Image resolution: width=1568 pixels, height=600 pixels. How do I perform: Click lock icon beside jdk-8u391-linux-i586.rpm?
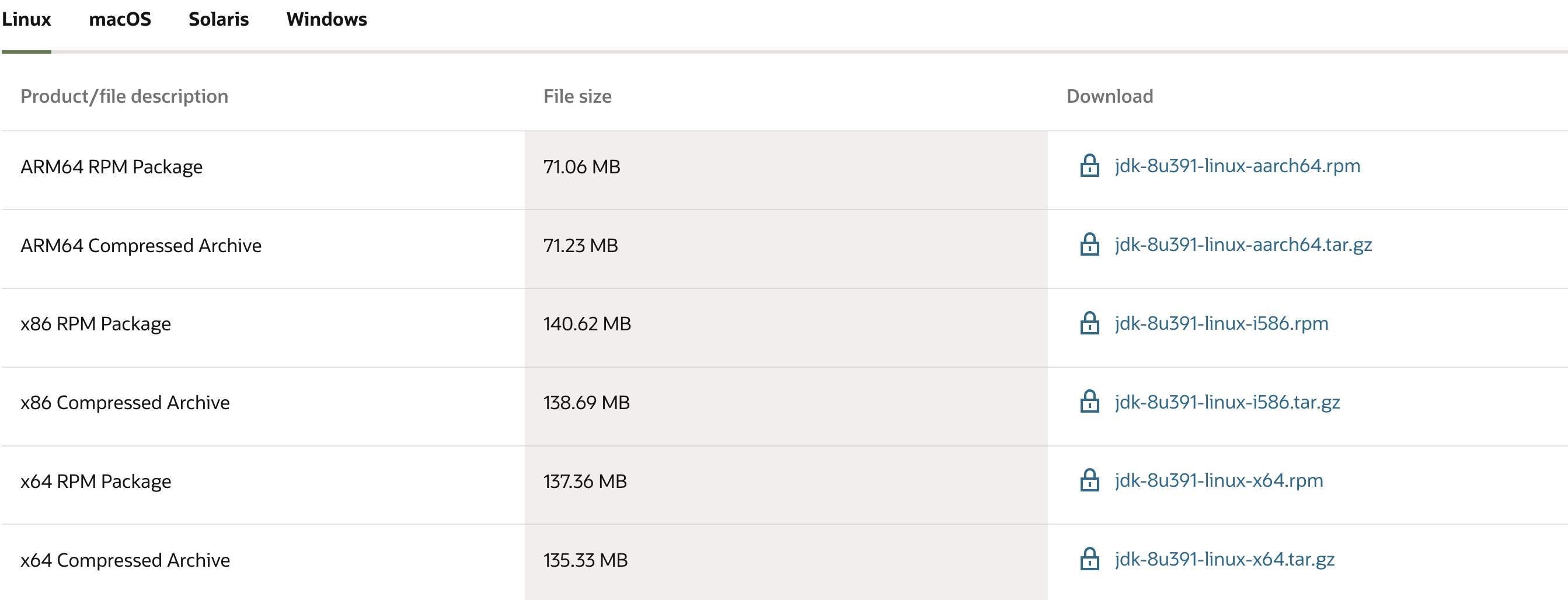click(x=1089, y=323)
